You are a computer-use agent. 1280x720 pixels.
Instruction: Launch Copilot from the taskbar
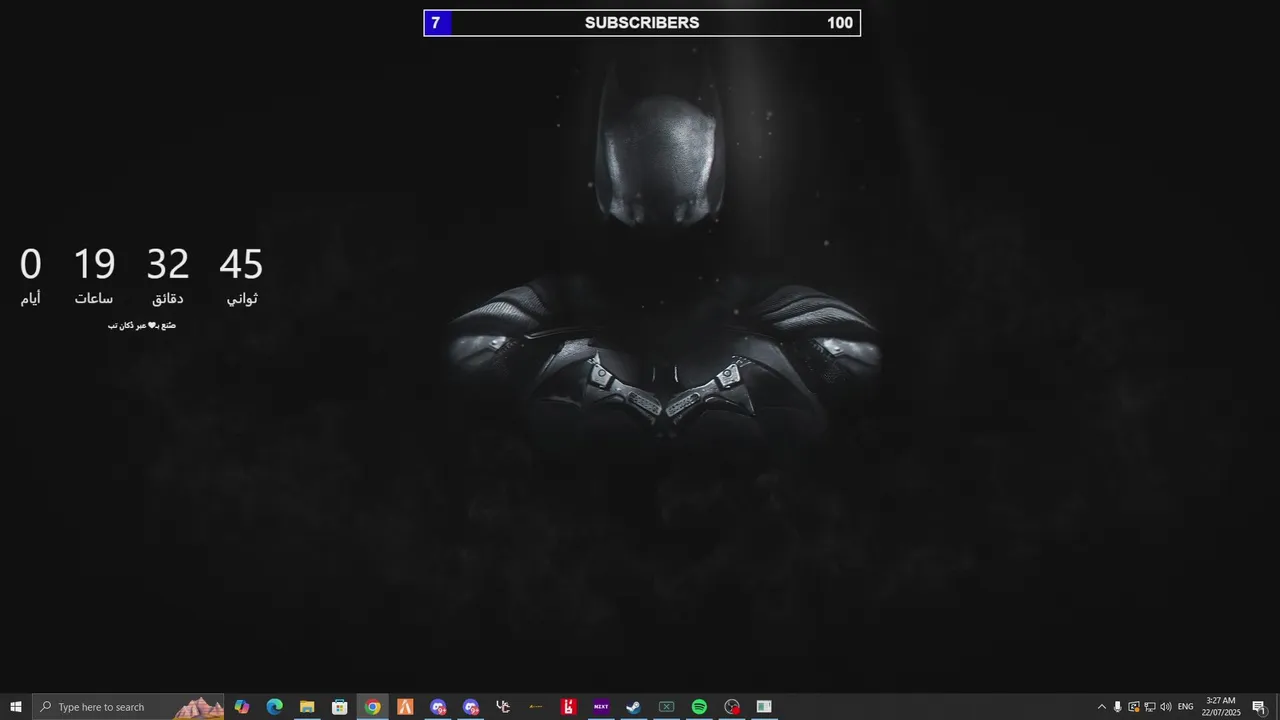pos(242,707)
